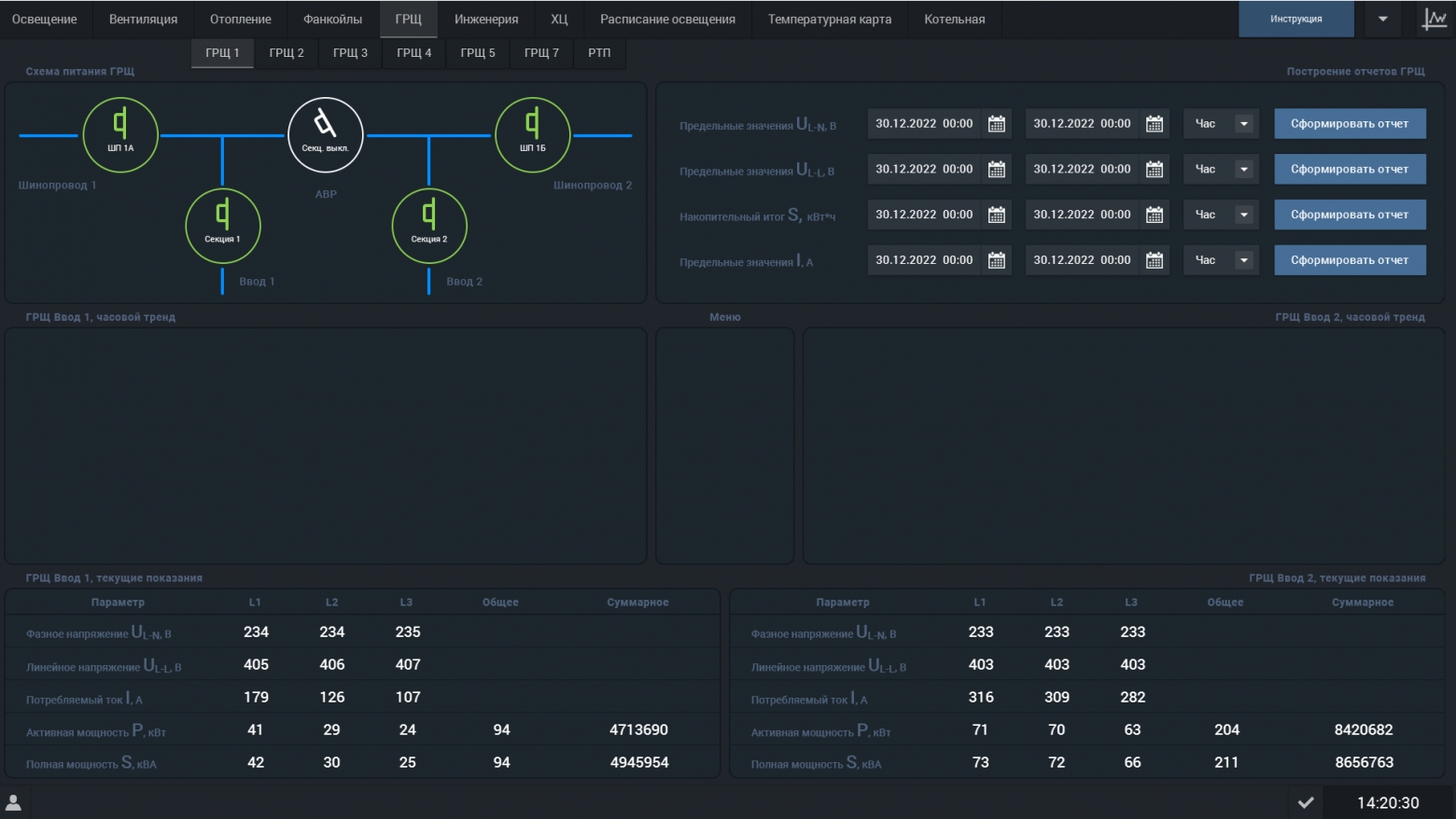Expand the Час interval dropdown for U L-N
Image resolution: width=1456 pixels, height=819 pixels.
1243,124
